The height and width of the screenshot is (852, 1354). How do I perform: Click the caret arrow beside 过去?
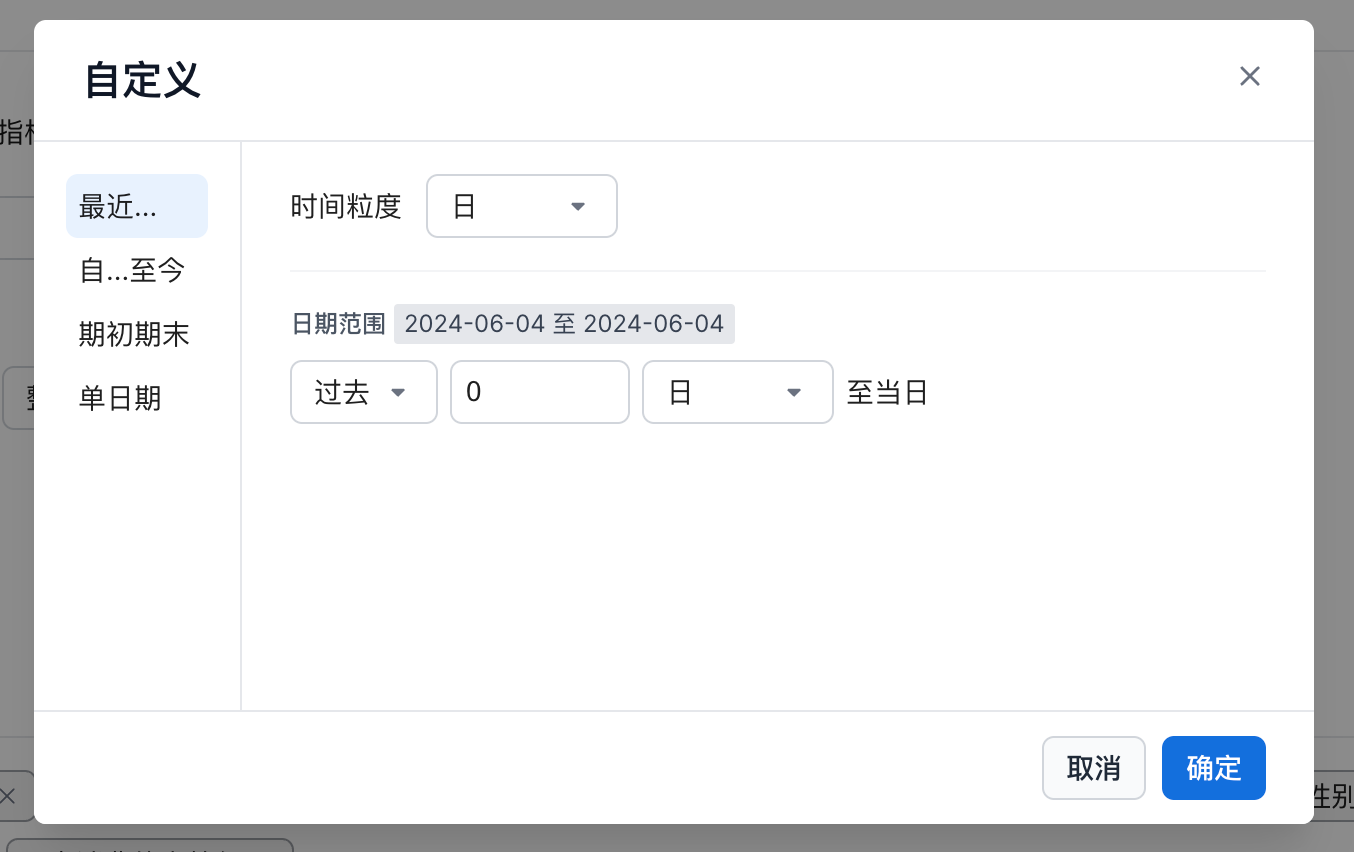[397, 392]
